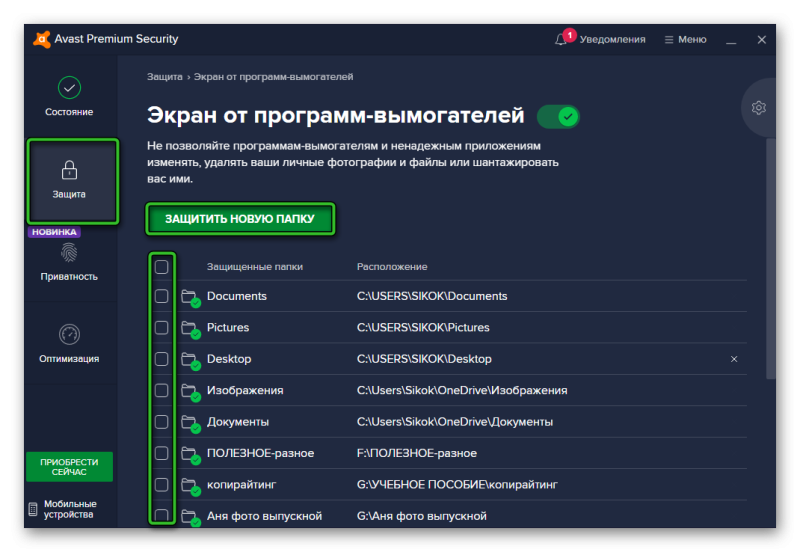Select the Аня фото выпускной folder name
This screenshot has height=552, width=800.
264,516
